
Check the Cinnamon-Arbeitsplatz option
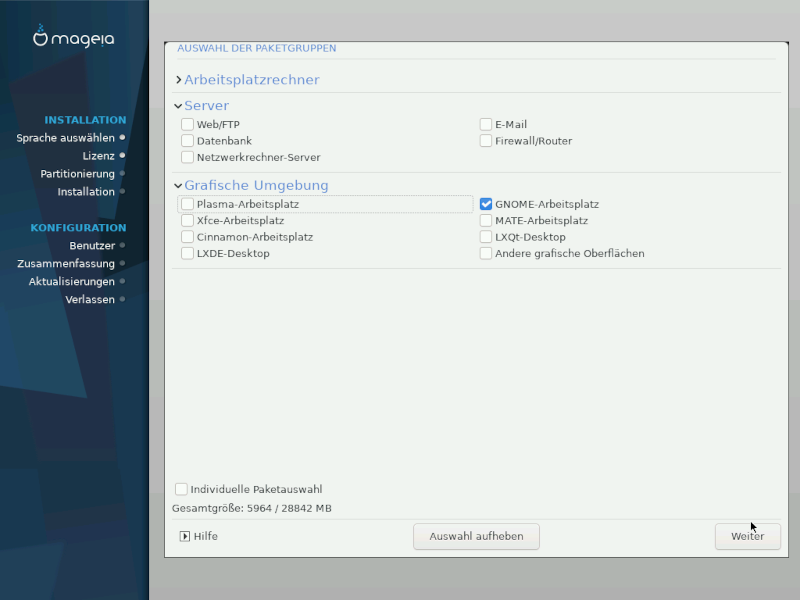pyautogui.click(x=188, y=237)
